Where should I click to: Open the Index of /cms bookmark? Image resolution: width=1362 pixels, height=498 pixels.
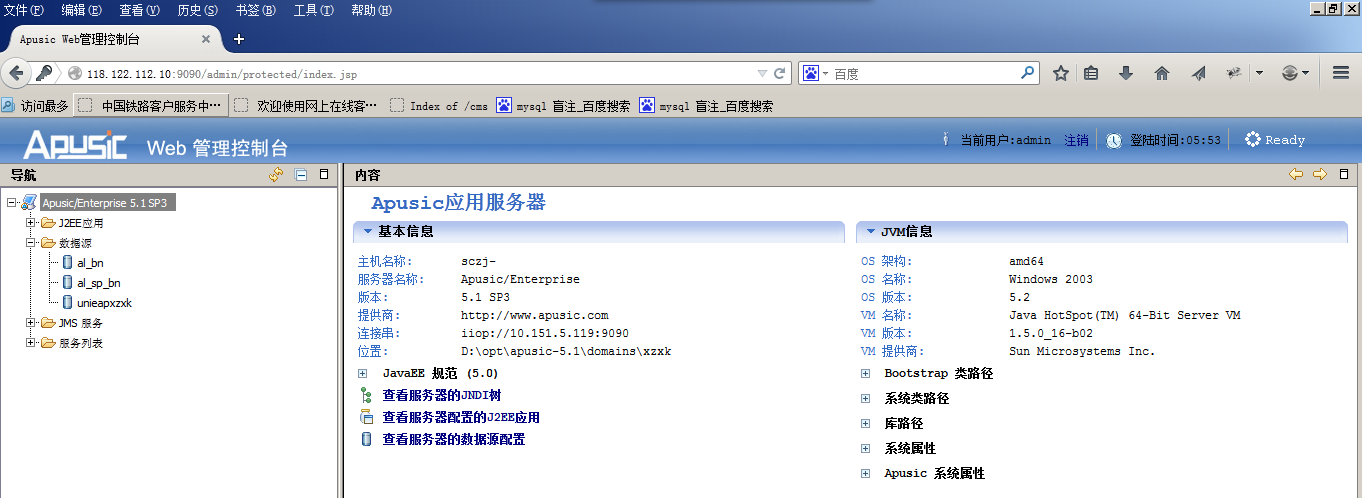point(440,105)
